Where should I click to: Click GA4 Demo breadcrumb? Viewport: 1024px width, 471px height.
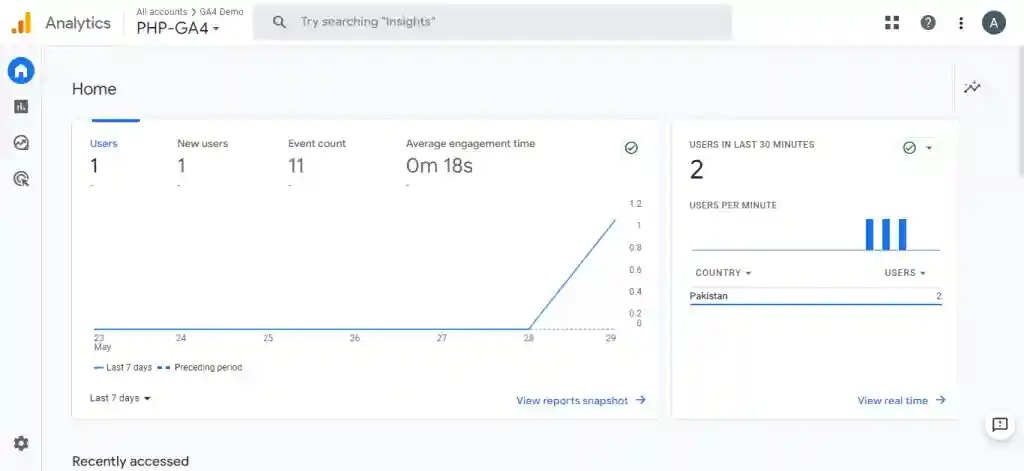click(x=221, y=12)
